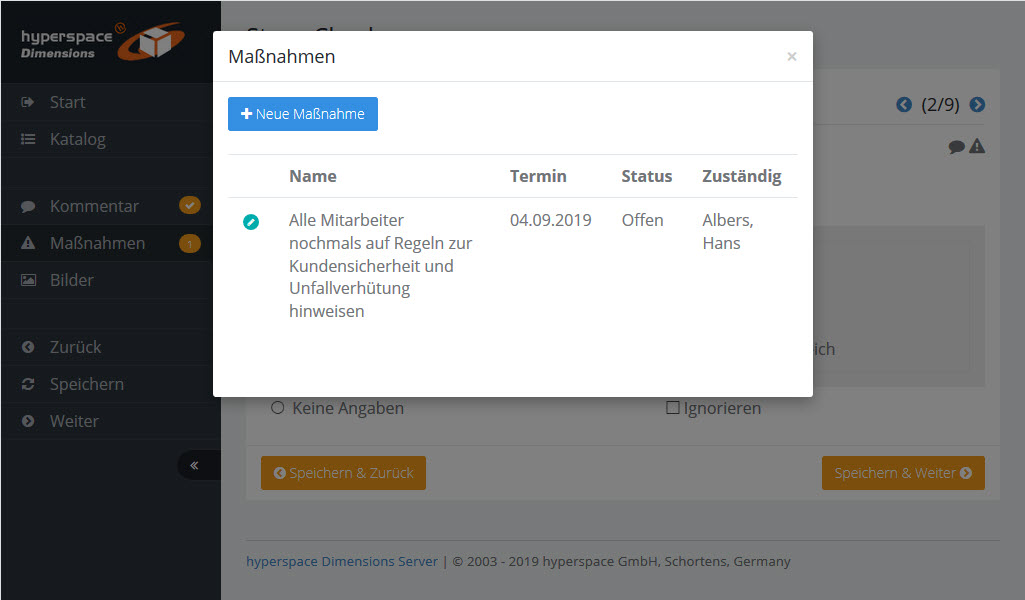Viewport: 1025px width, 600px height.
Task: Click the previous page arrow icon
Action: click(x=904, y=104)
